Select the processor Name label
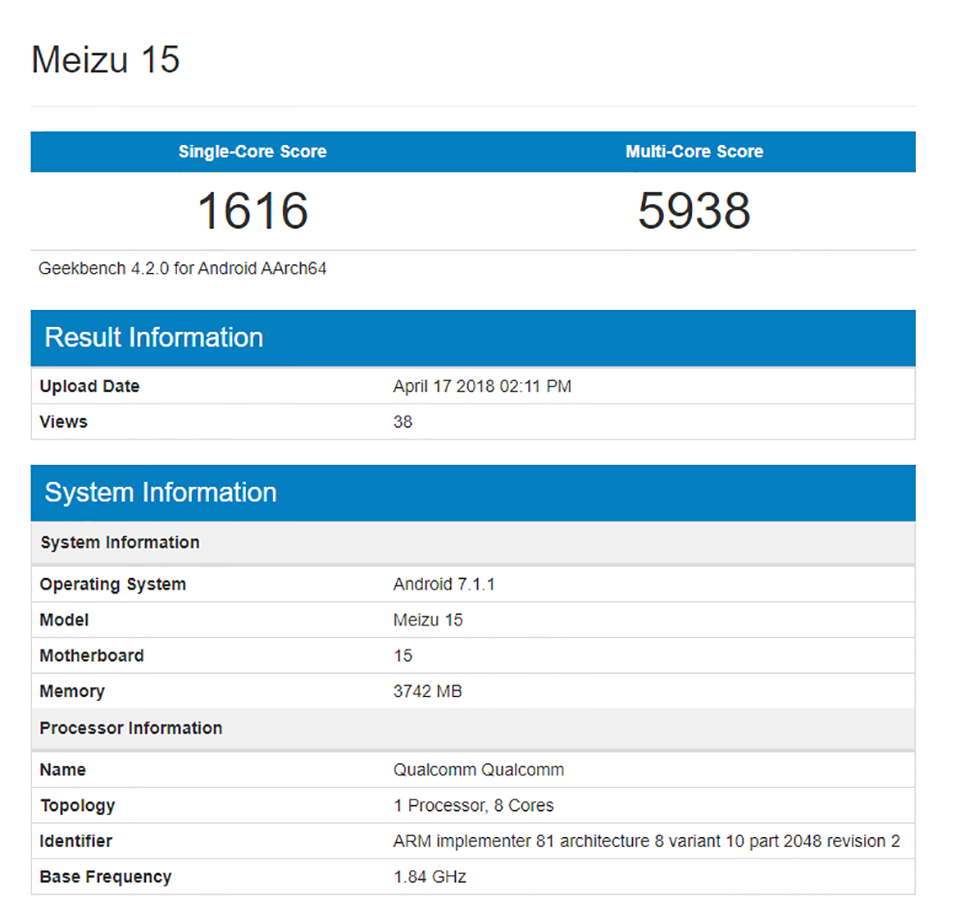Screen dimensions: 960x906 click(63, 769)
